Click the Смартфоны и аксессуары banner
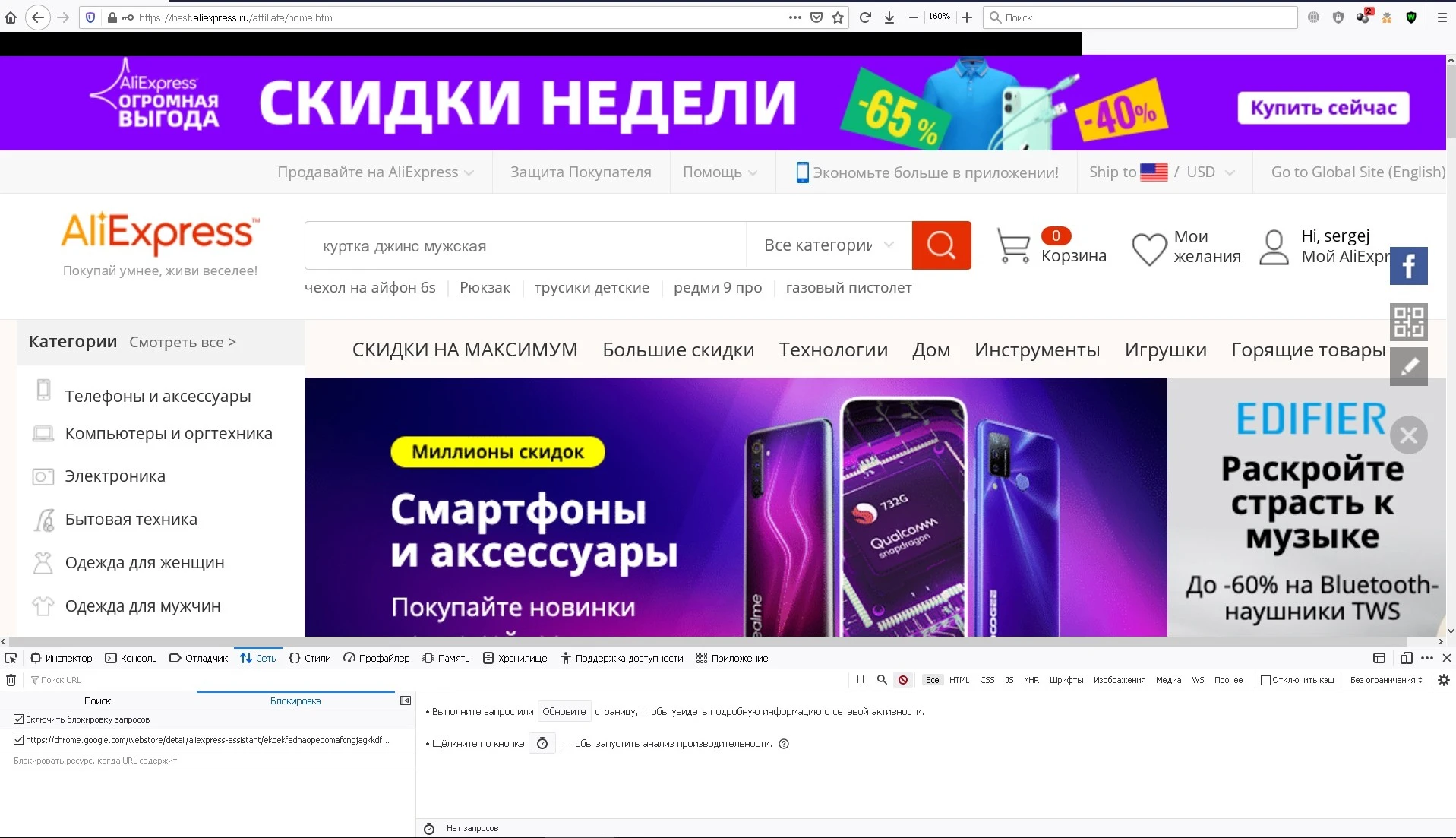The height and width of the screenshot is (838, 1456). tap(735, 507)
